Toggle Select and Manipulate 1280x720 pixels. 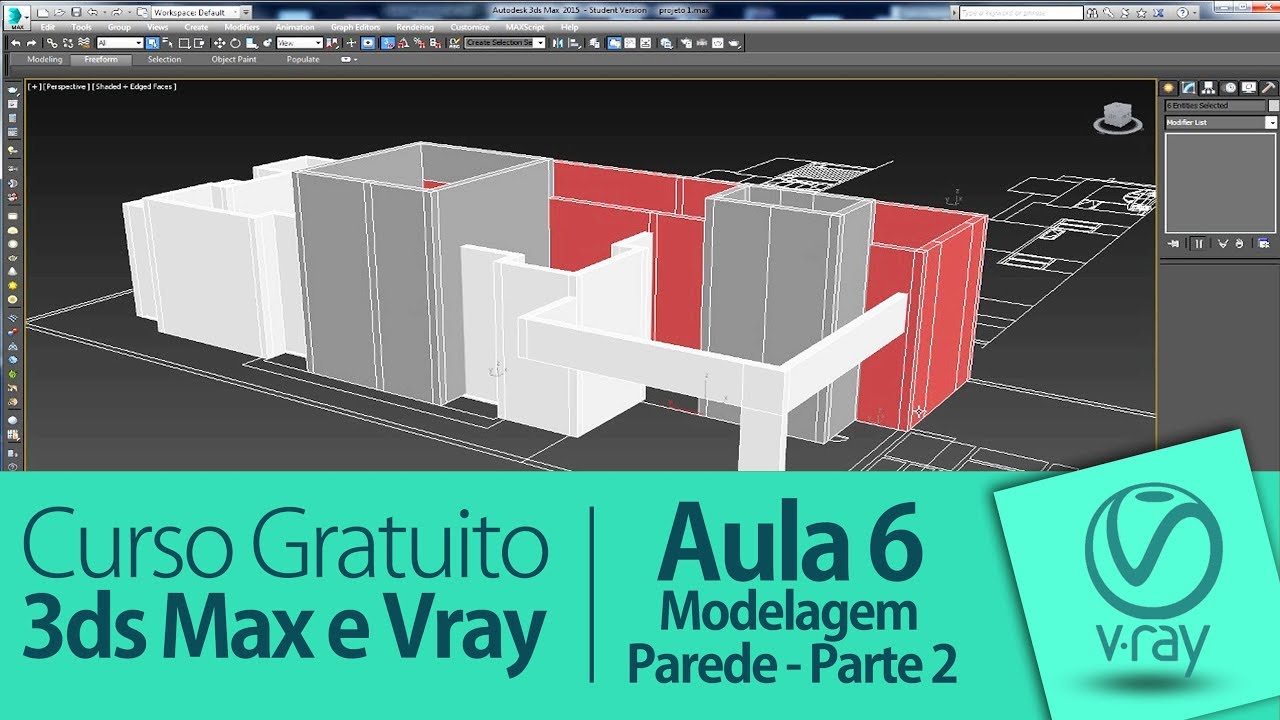(x=351, y=43)
